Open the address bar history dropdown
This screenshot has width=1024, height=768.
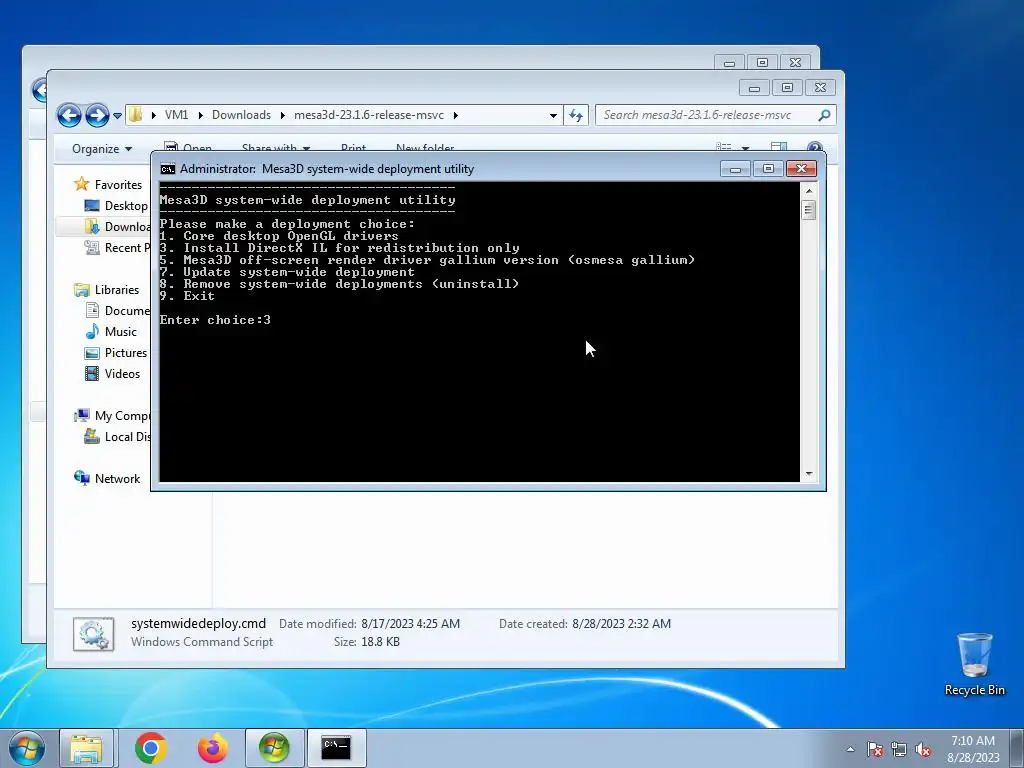coord(553,116)
